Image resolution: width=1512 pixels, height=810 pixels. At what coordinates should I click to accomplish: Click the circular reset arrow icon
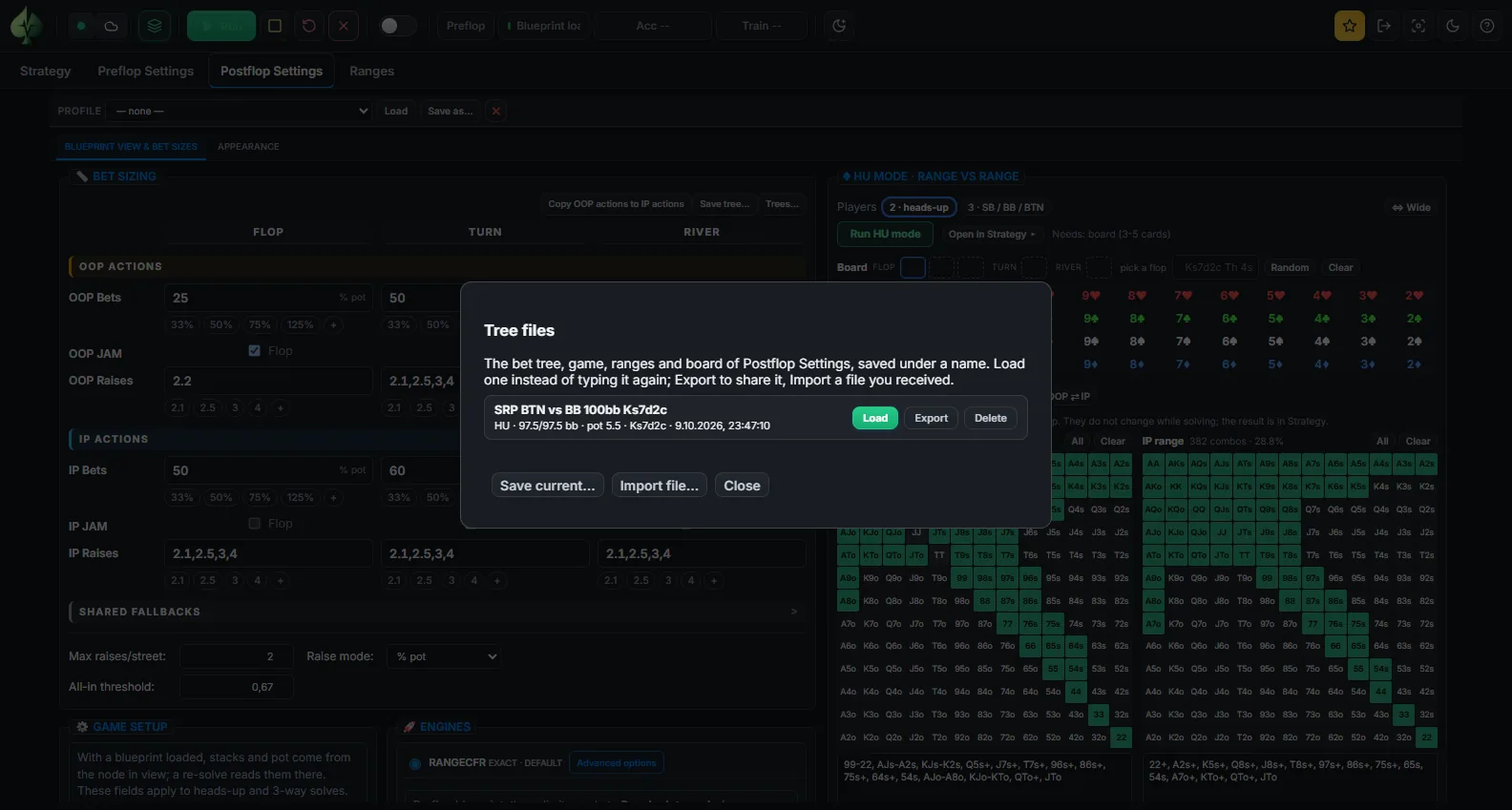coord(309,26)
